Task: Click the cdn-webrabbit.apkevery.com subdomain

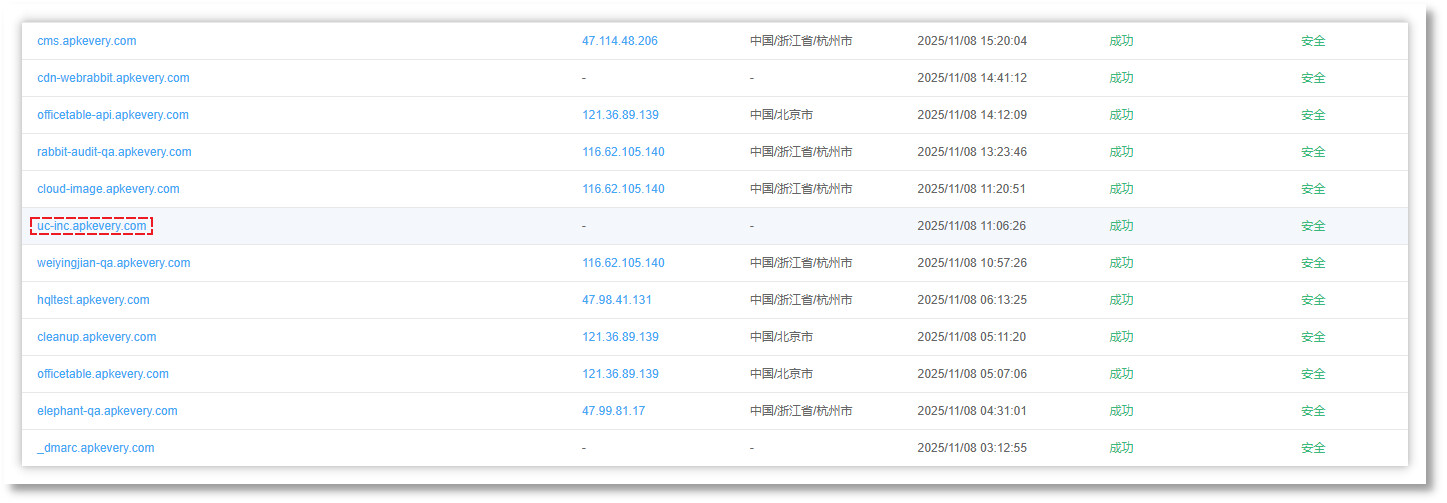Action: tap(113, 78)
